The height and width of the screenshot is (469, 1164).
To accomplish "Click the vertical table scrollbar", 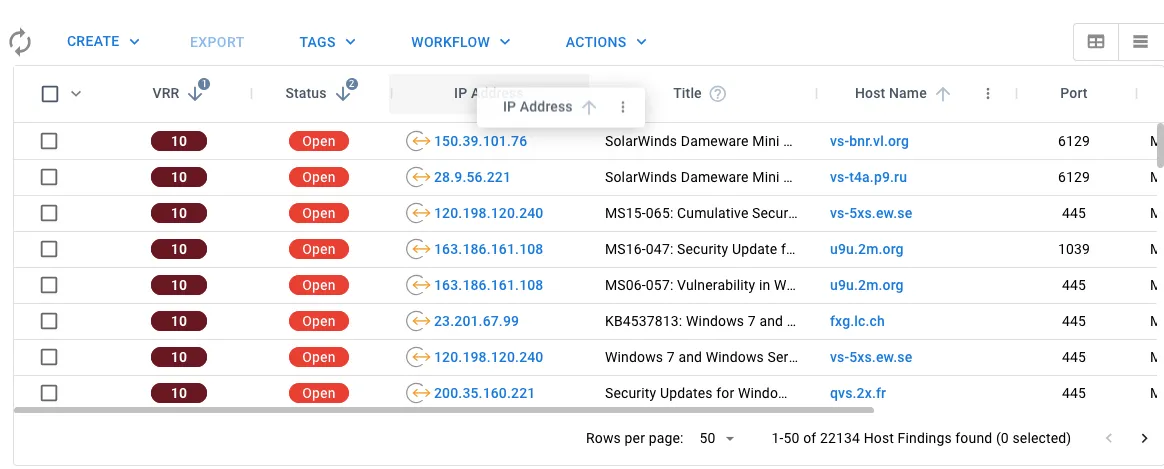I will 1160,145.
